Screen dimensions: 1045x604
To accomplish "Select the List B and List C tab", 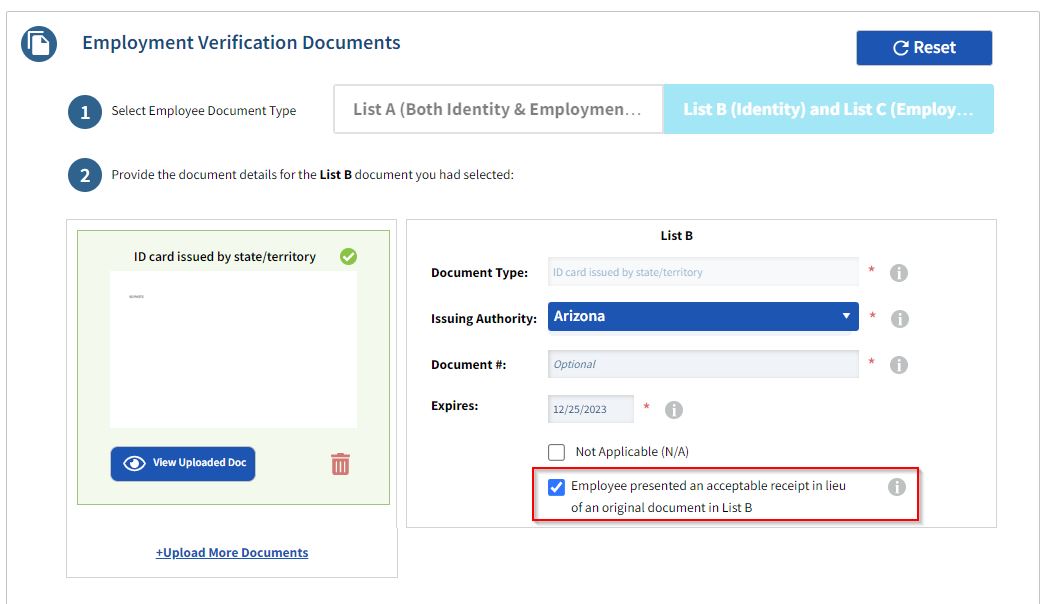I will point(828,109).
